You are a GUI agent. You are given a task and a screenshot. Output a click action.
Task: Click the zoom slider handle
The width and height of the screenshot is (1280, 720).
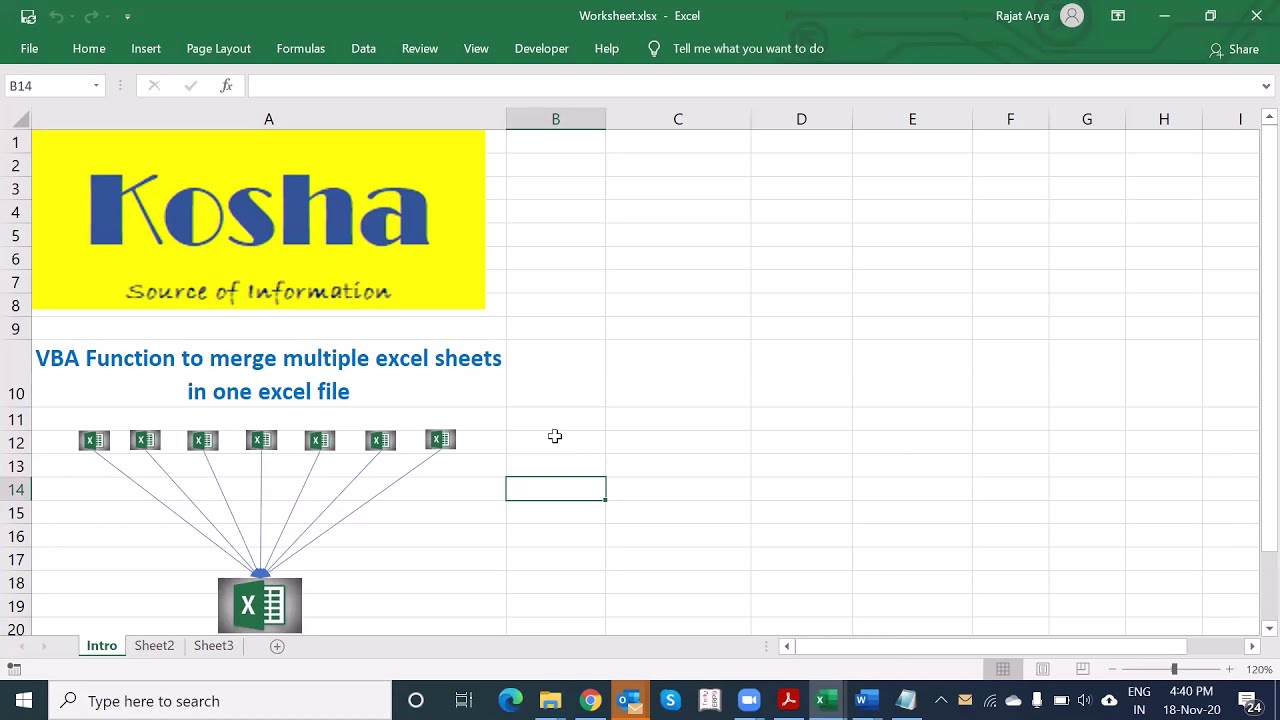(x=1174, y=669)
